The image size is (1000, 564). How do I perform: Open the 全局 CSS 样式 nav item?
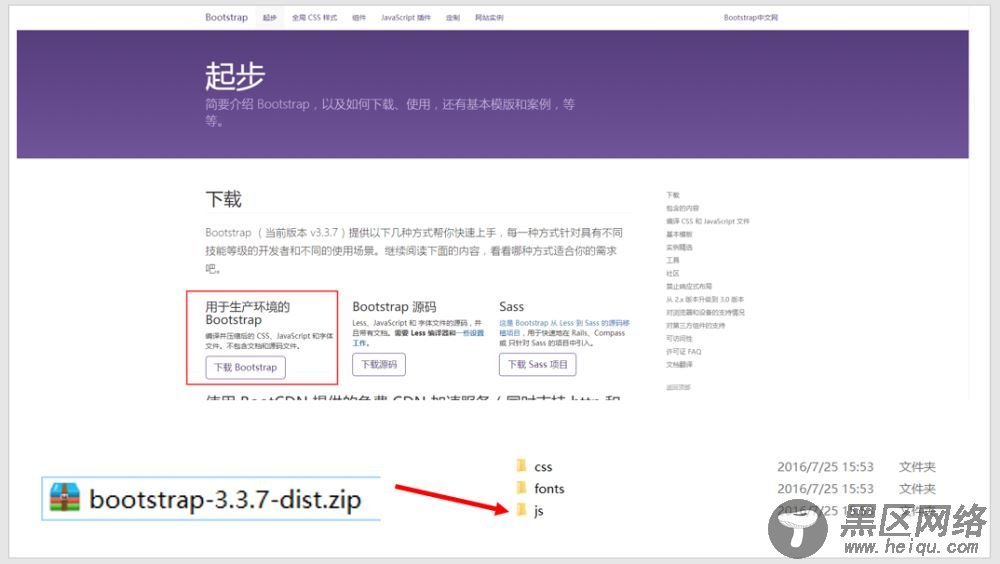coord(314,18)
